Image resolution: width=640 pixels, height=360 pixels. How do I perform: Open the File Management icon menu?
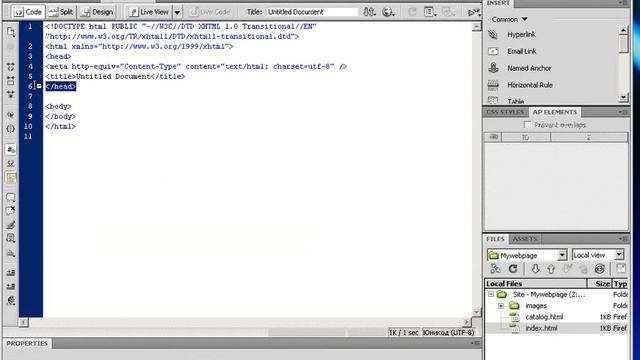(369, 12)
